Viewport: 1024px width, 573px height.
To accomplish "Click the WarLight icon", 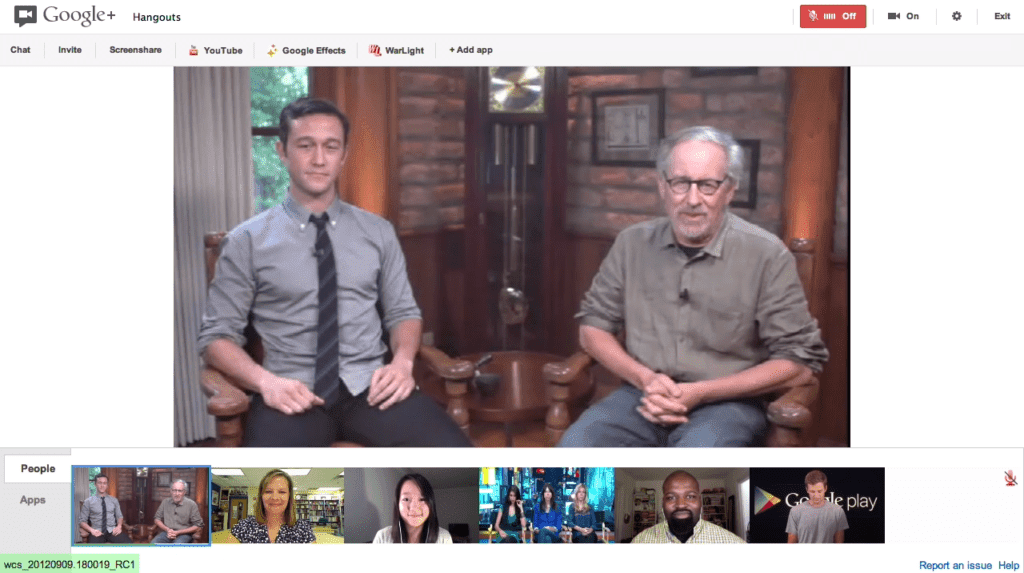I will (x=375, y=50).
